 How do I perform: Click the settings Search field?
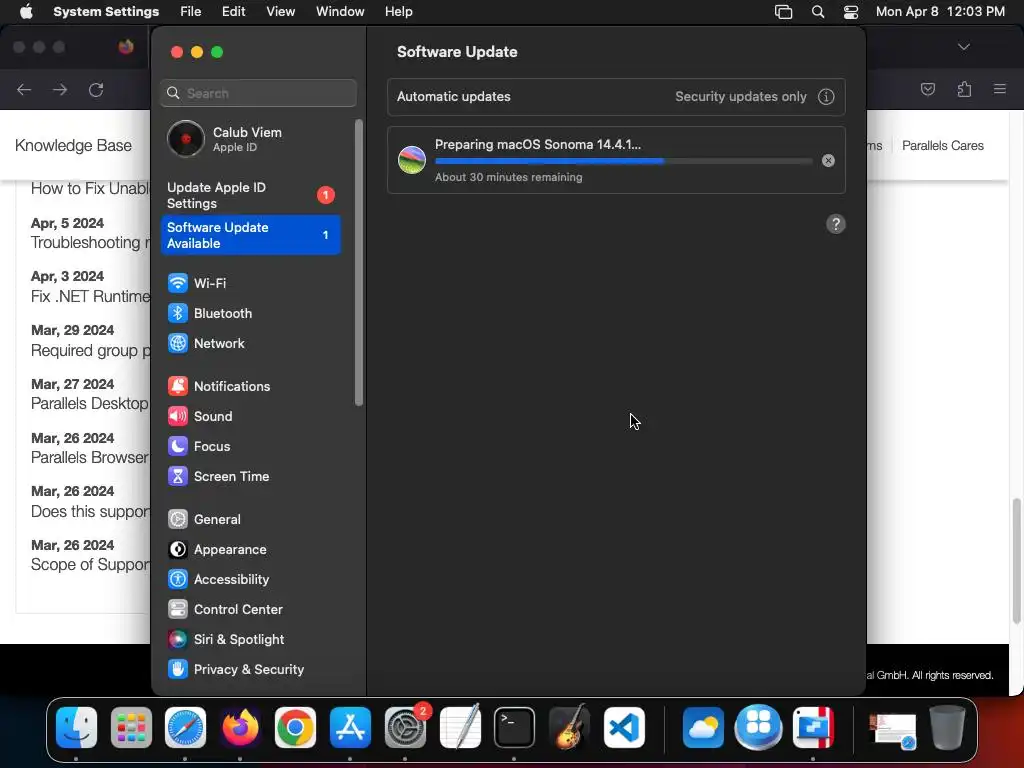click(x=259, y=93)
